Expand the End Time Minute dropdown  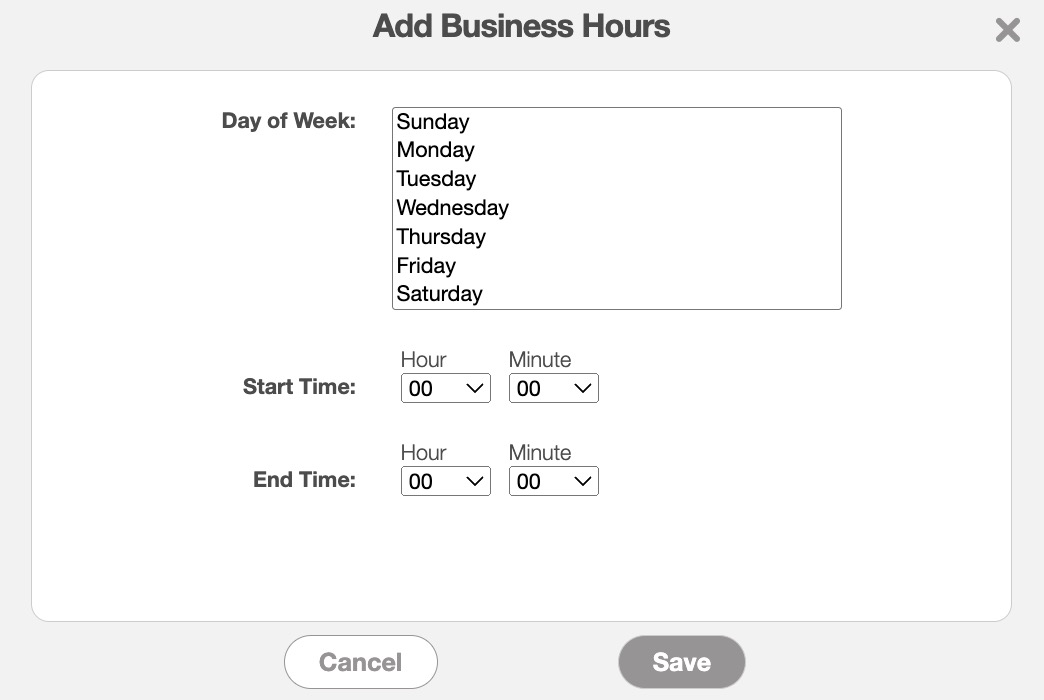tap(553, 481)
